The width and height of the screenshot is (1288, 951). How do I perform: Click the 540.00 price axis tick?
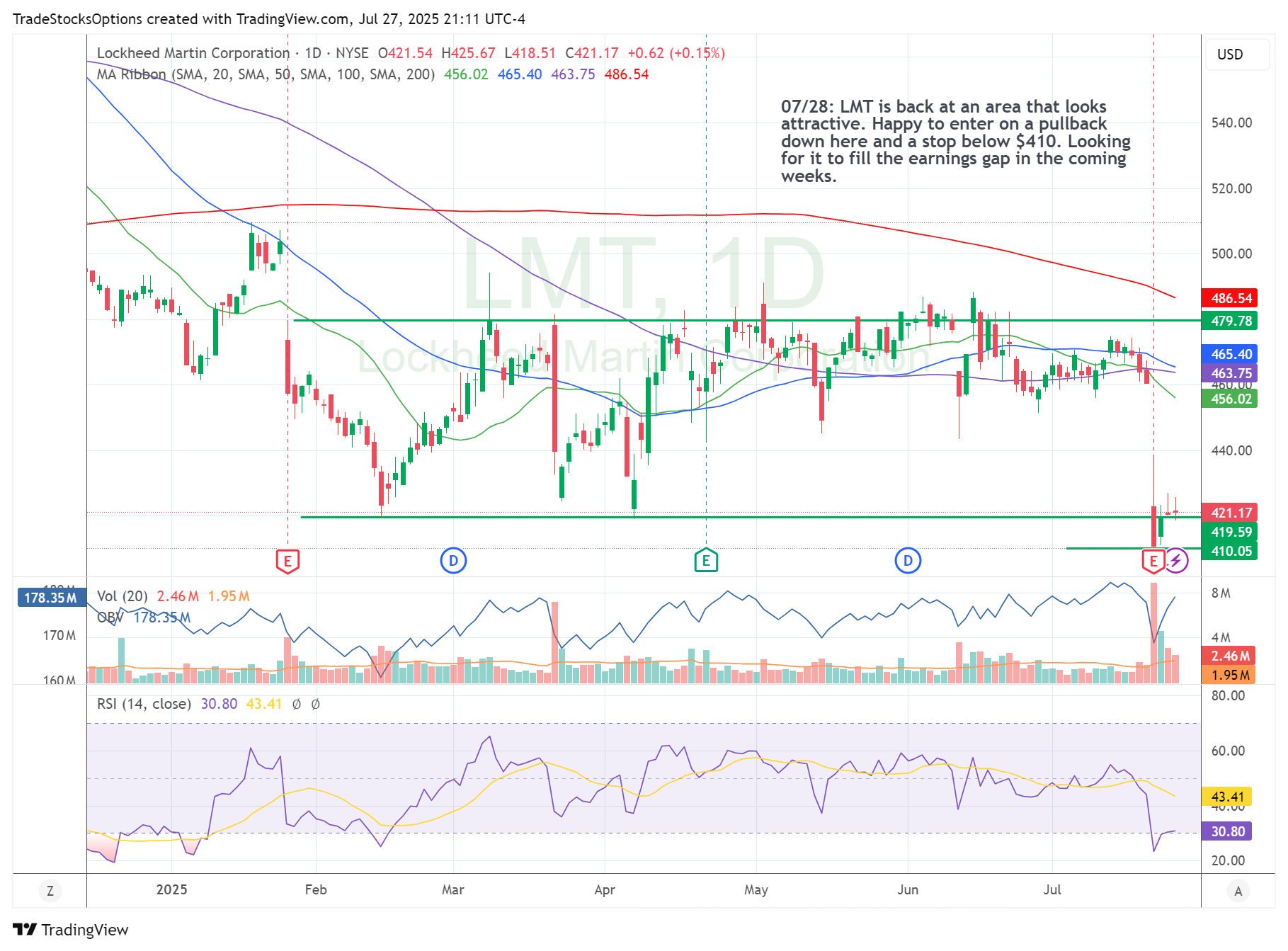(1231, 123)
